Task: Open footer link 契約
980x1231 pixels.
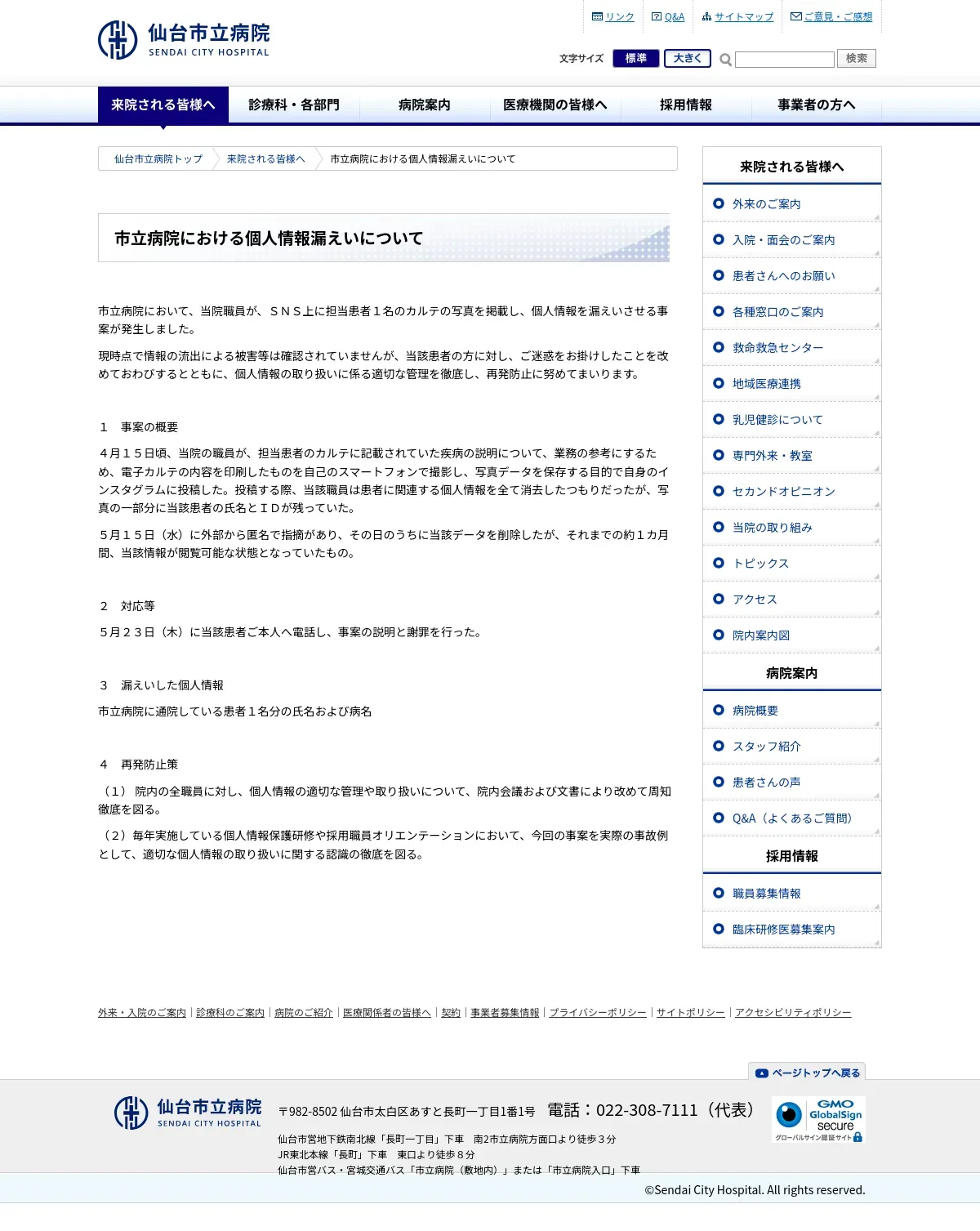Action: click(451, 1013)
